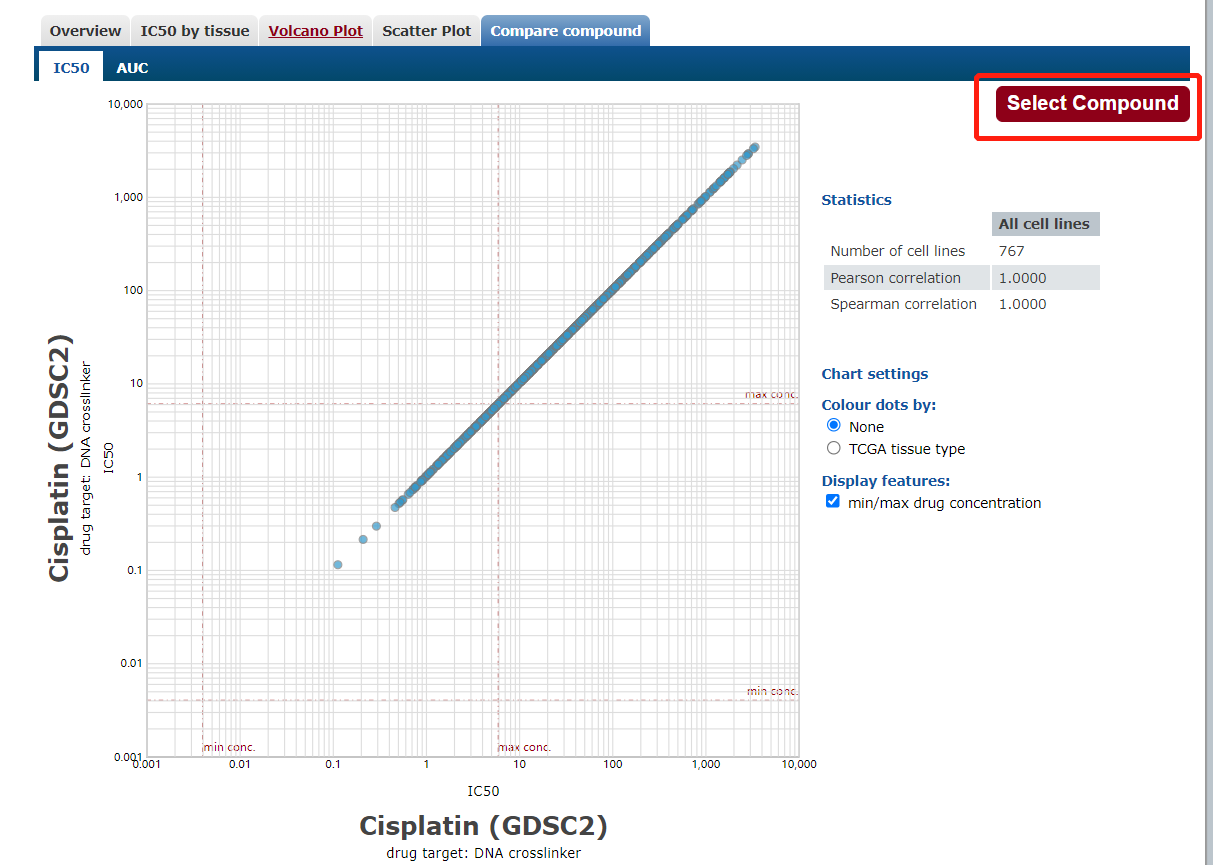Select the Compare compound tab
Screen dimensions: 1213x865
(x=566, y=31)
